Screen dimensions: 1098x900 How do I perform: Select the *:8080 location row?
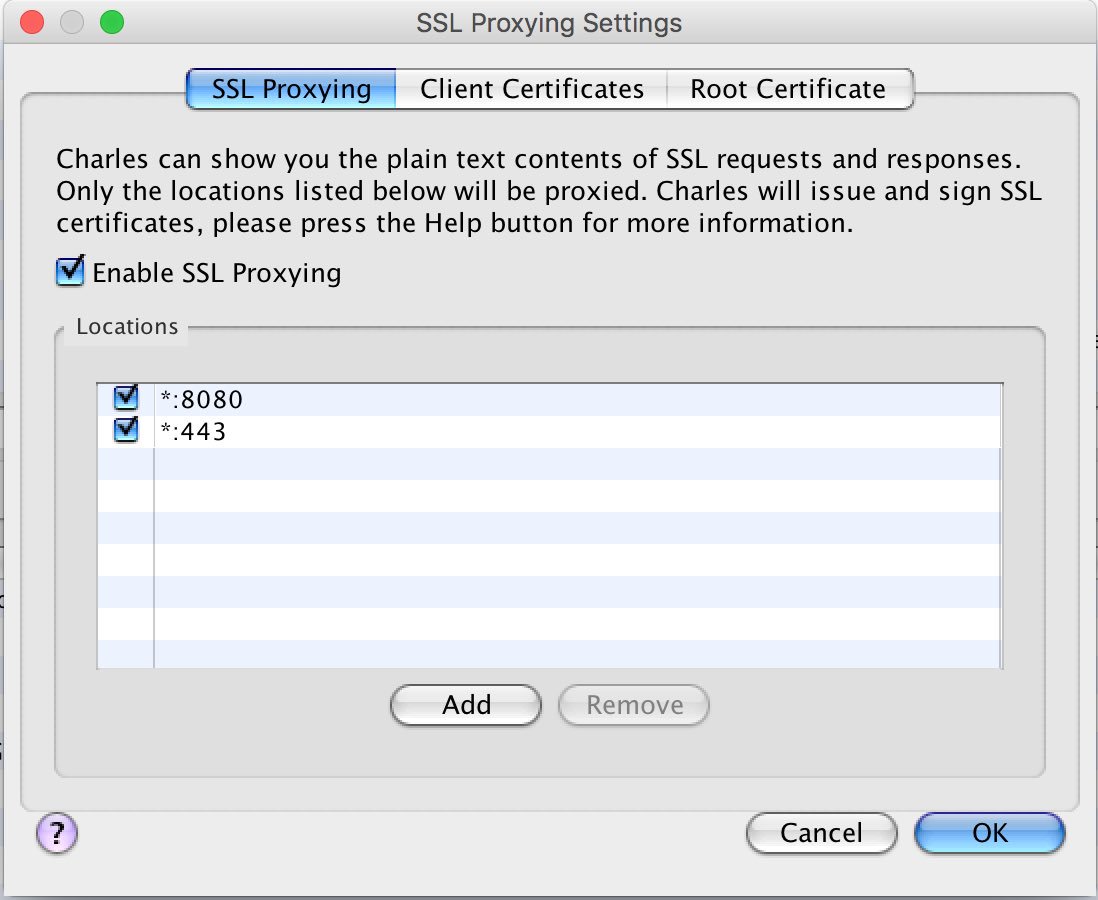click(550, 400)
